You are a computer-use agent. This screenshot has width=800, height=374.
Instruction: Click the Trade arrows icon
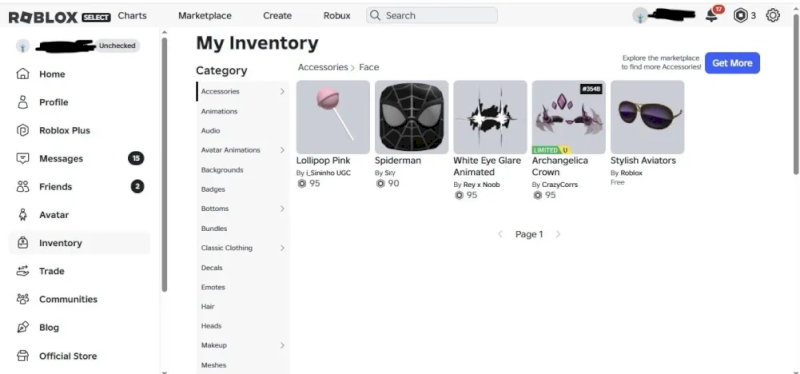click(x=22, y=271)
